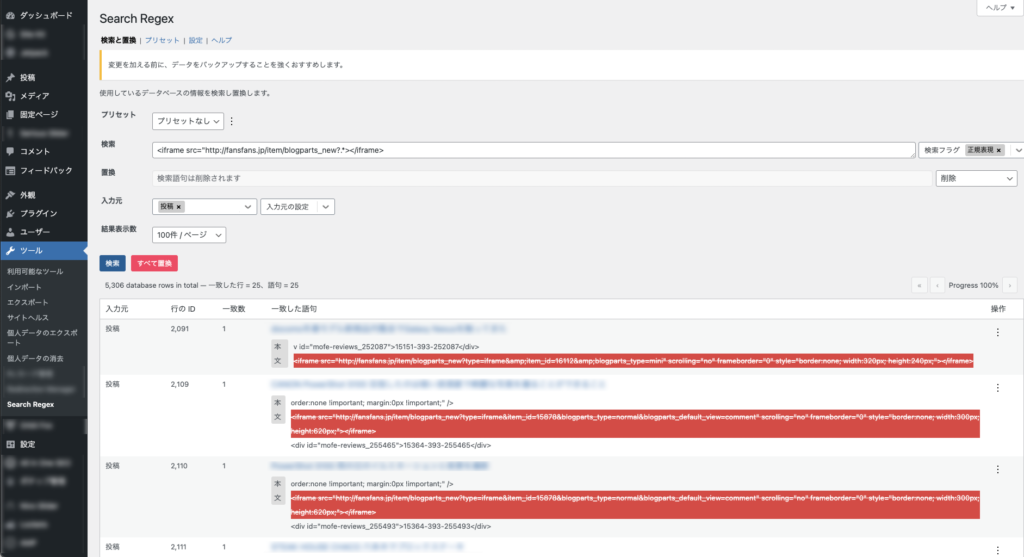Screen dimensions: 1024x557
Task: Click the 一致した語句 column header
Action: [x=294, y=309]
